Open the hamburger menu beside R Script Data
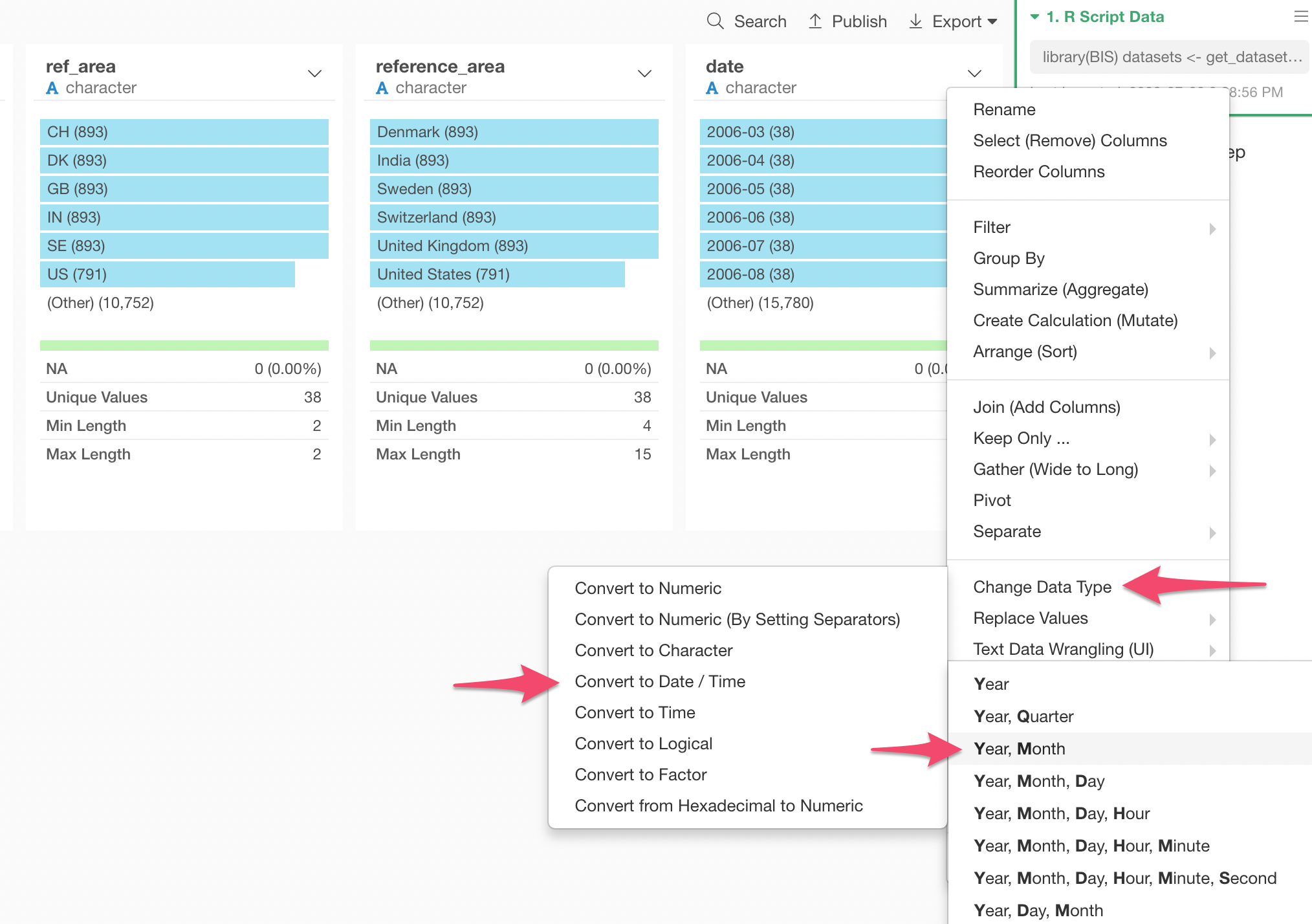 tap(1301, 17)
